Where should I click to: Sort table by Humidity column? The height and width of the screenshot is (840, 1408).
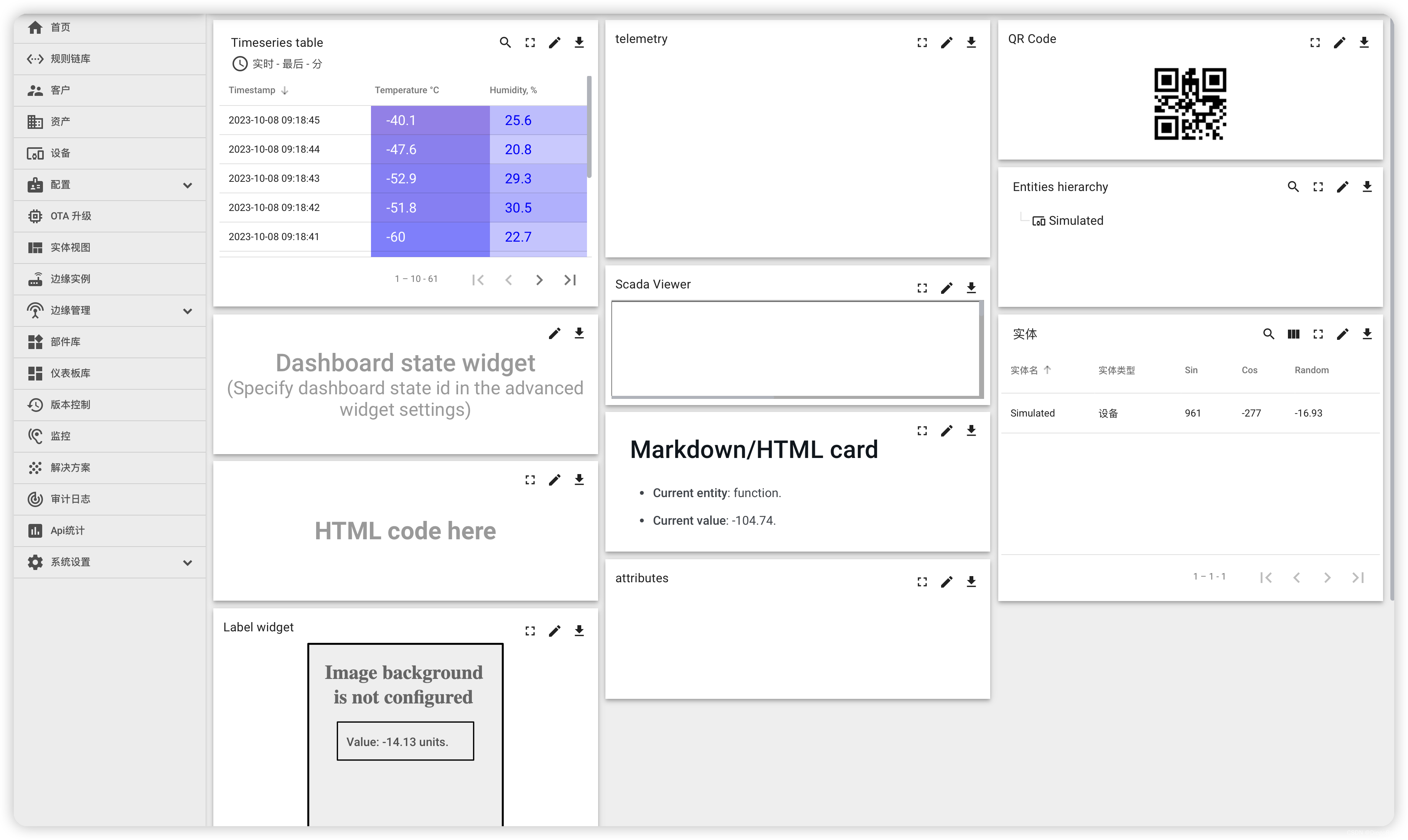[x=513, y=90]
